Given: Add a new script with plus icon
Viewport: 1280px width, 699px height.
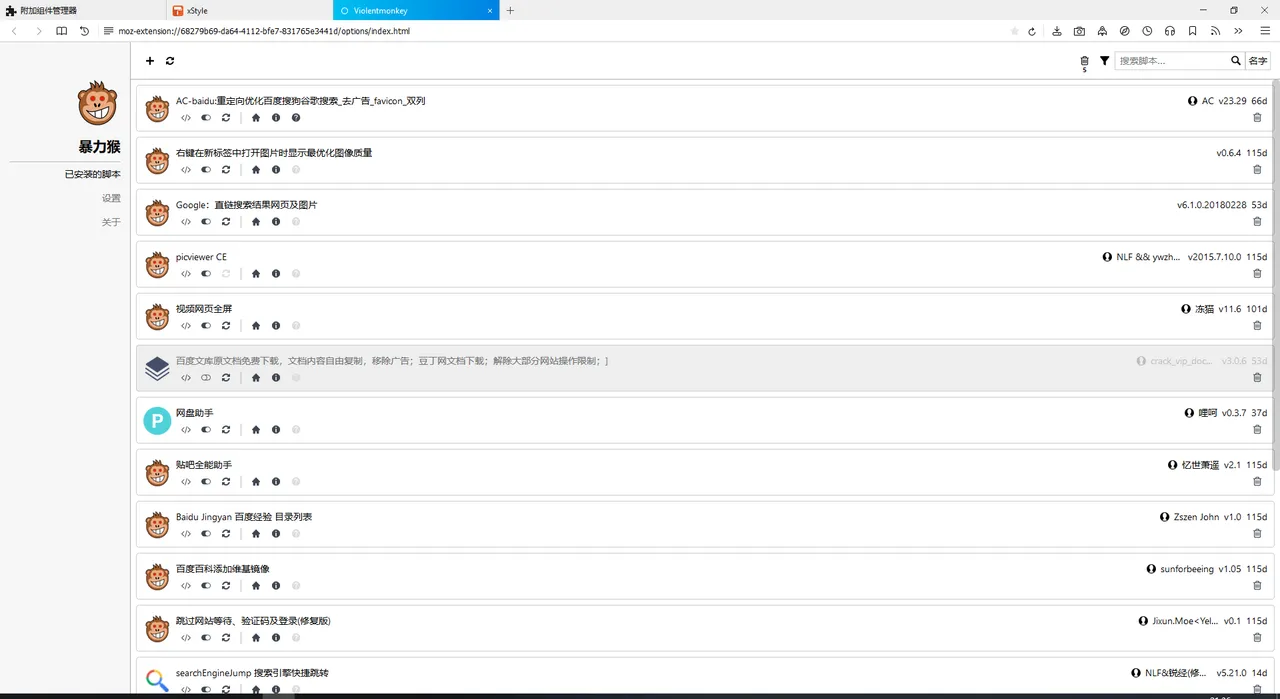Looking at the screenshot, I should coord(150,61).
